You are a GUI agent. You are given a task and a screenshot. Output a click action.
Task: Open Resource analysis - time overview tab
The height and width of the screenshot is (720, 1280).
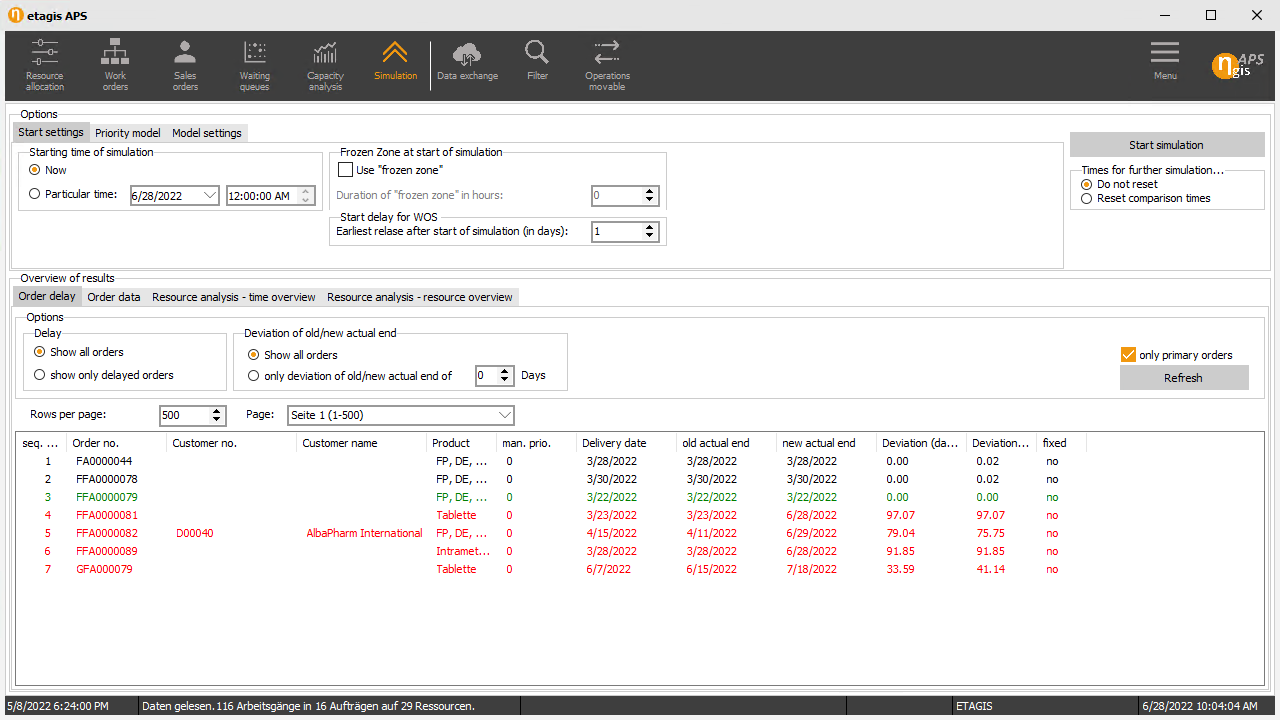click(x=234, y=297)
